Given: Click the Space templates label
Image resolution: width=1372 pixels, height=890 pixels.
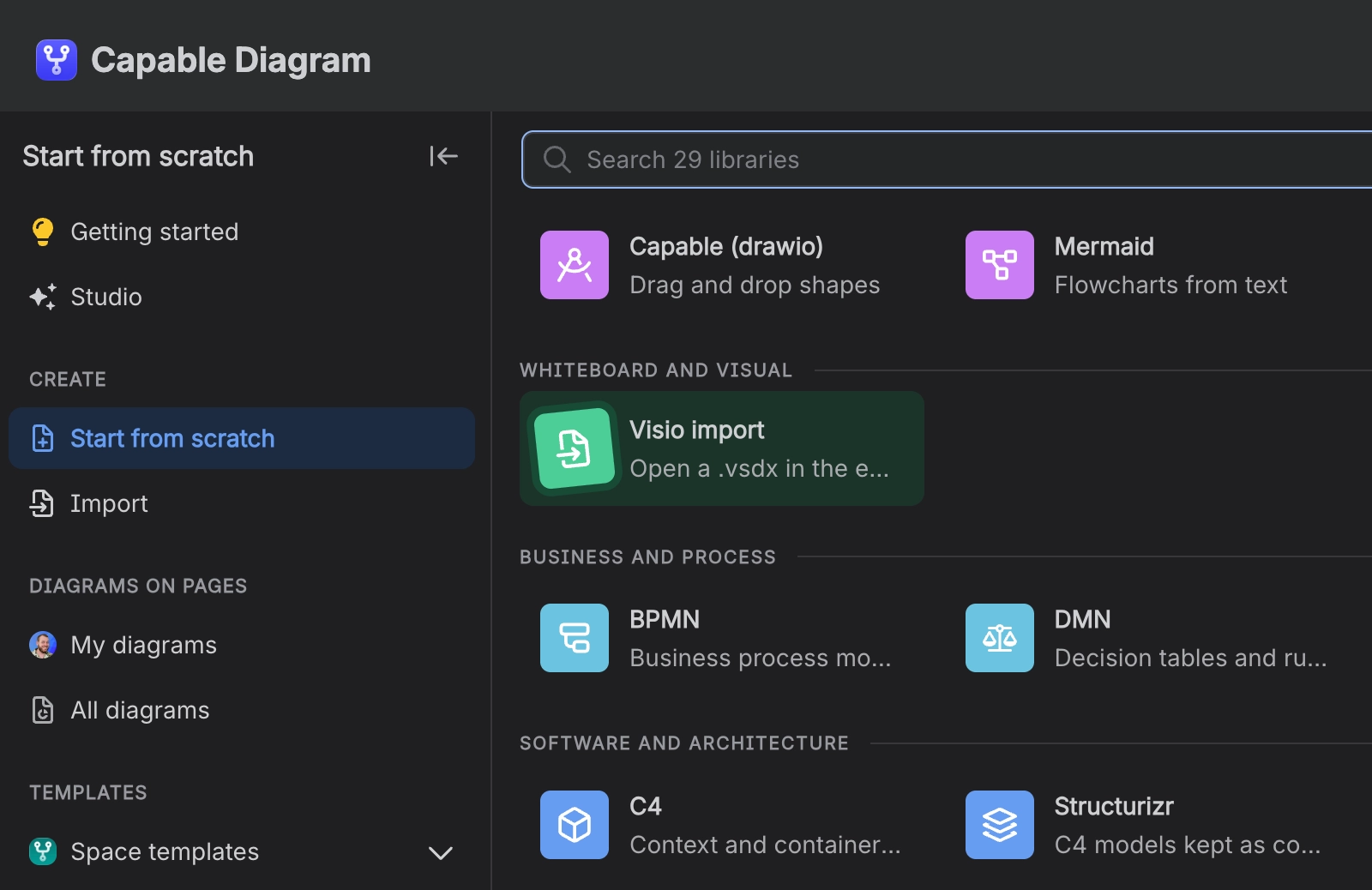Looking at the screenshot, I should (165, 852).
